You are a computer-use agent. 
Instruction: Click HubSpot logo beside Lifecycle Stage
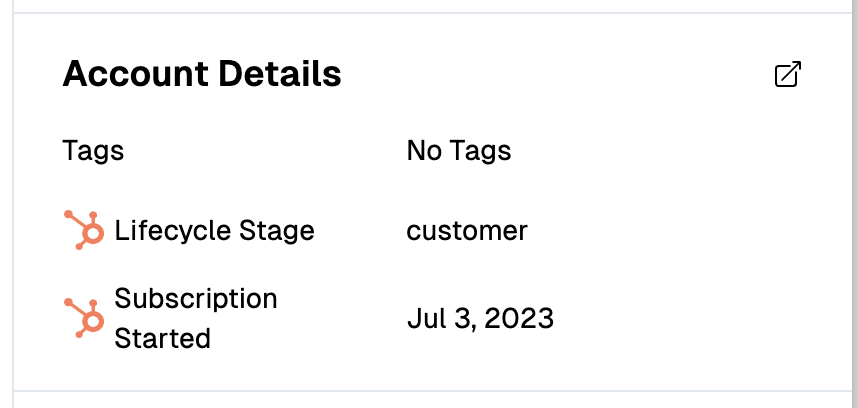click(84, 231)
